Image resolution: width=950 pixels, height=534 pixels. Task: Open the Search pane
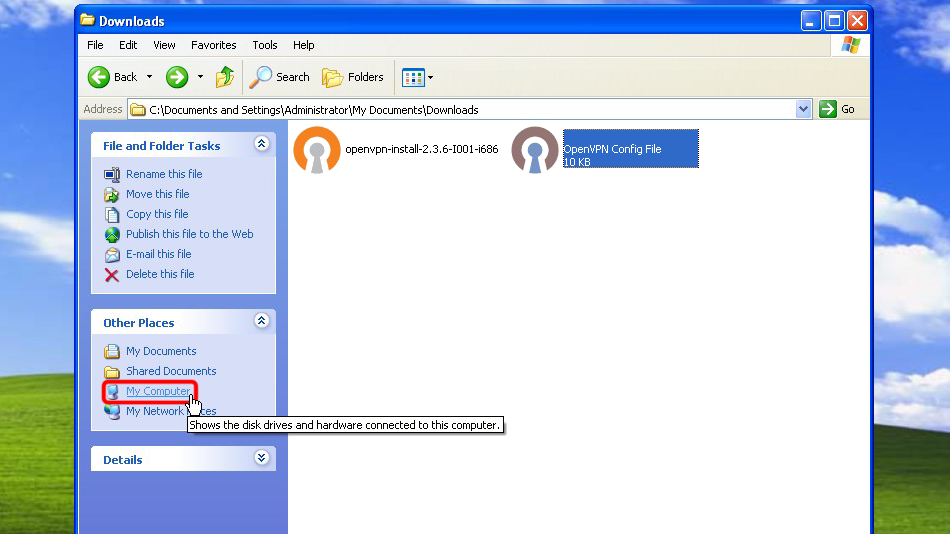pos(280,77)
